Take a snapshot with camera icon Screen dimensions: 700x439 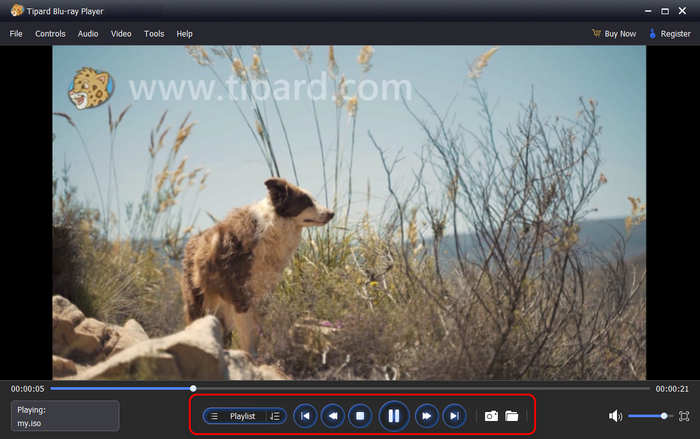point(491,416)
